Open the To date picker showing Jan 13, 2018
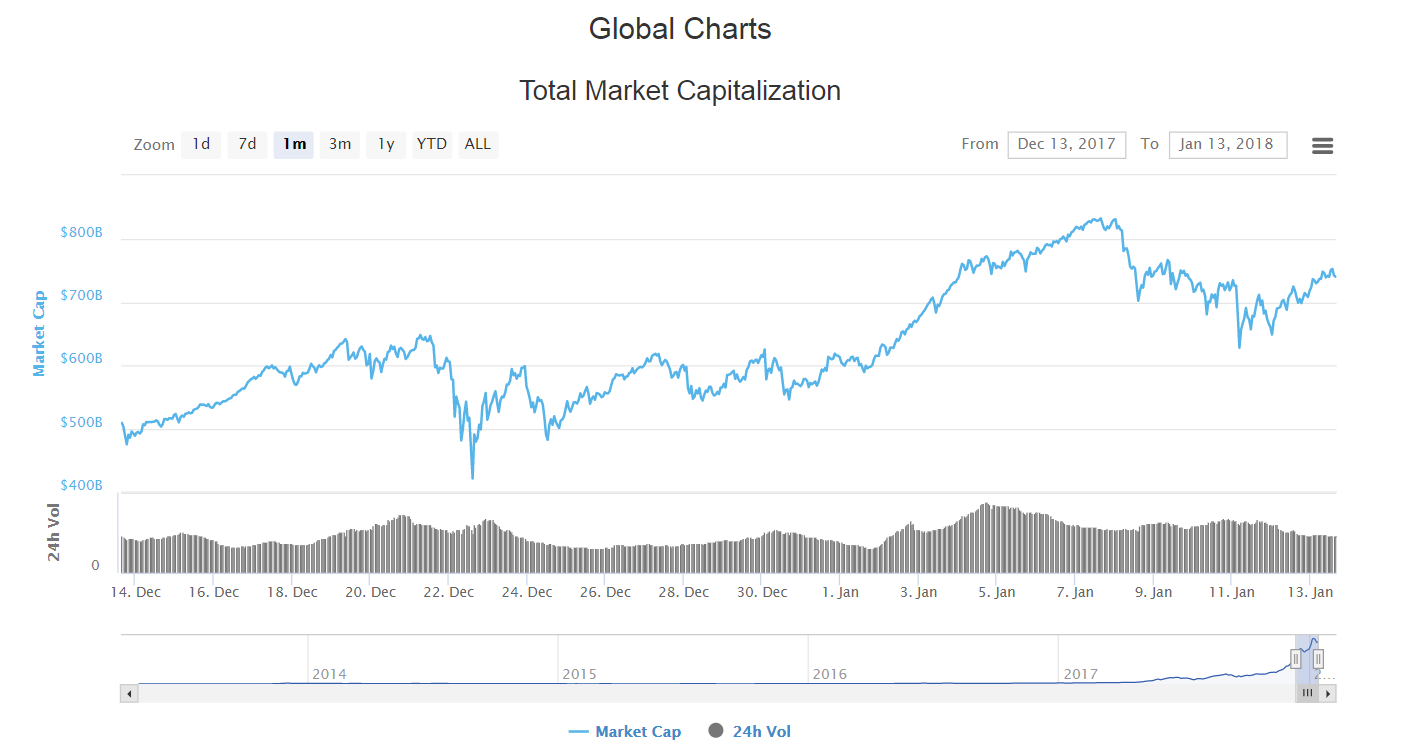This screenshot has width=1405, height=753. tap(1227, 144)
